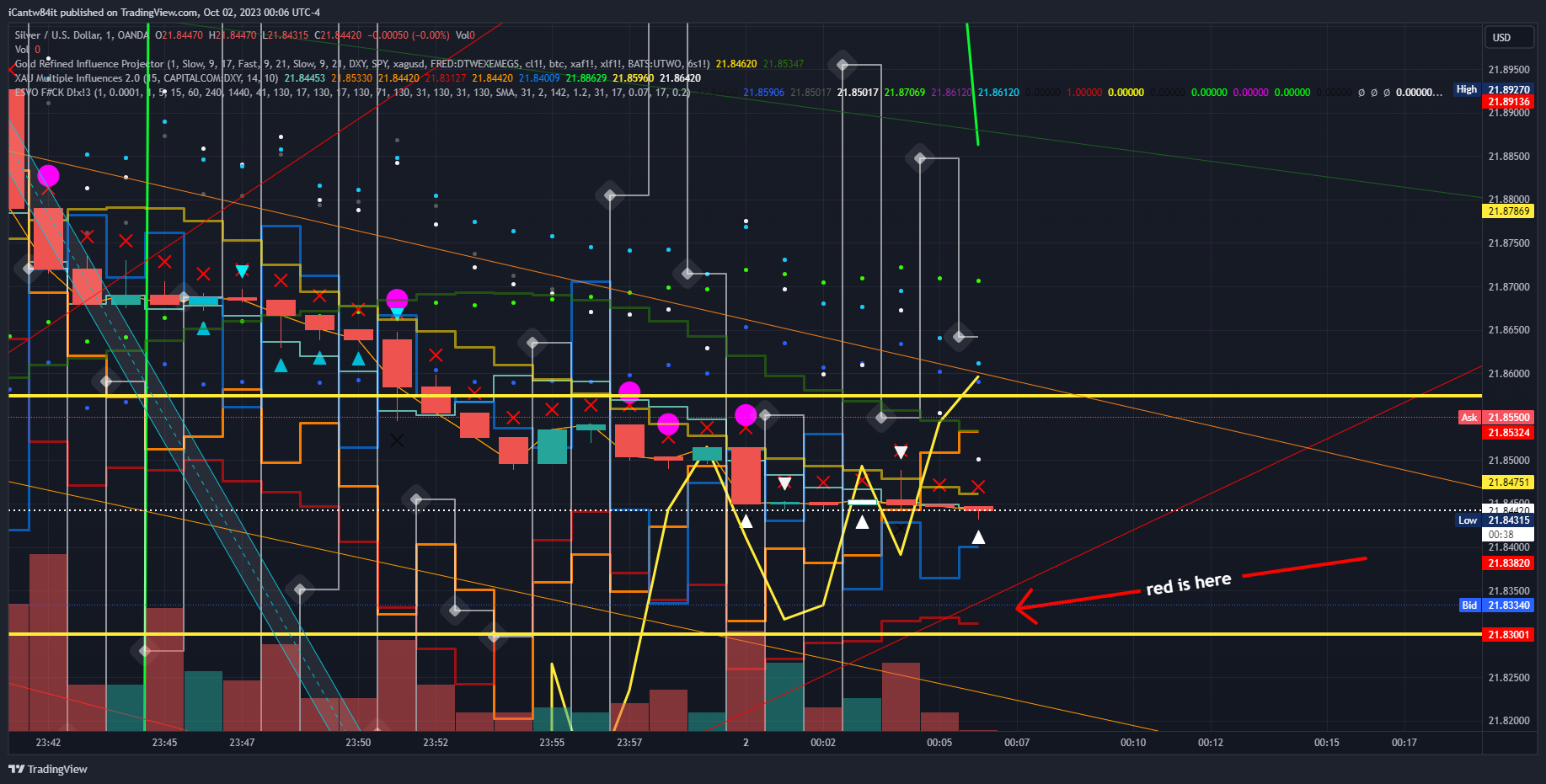Click the 23:55 time axis label
The image size is (1546, 784).
tap(552, 743)
